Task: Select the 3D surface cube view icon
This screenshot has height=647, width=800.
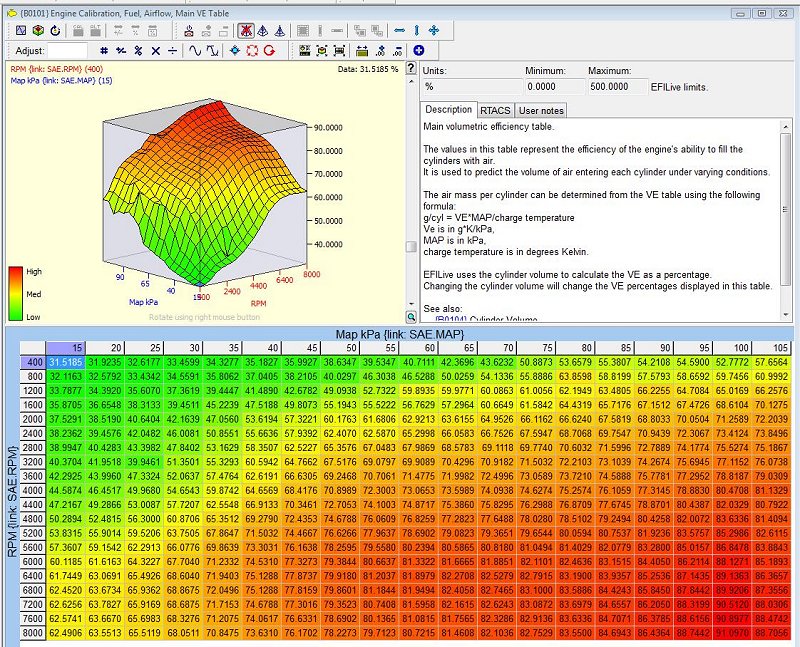Action: pos(38,31)
